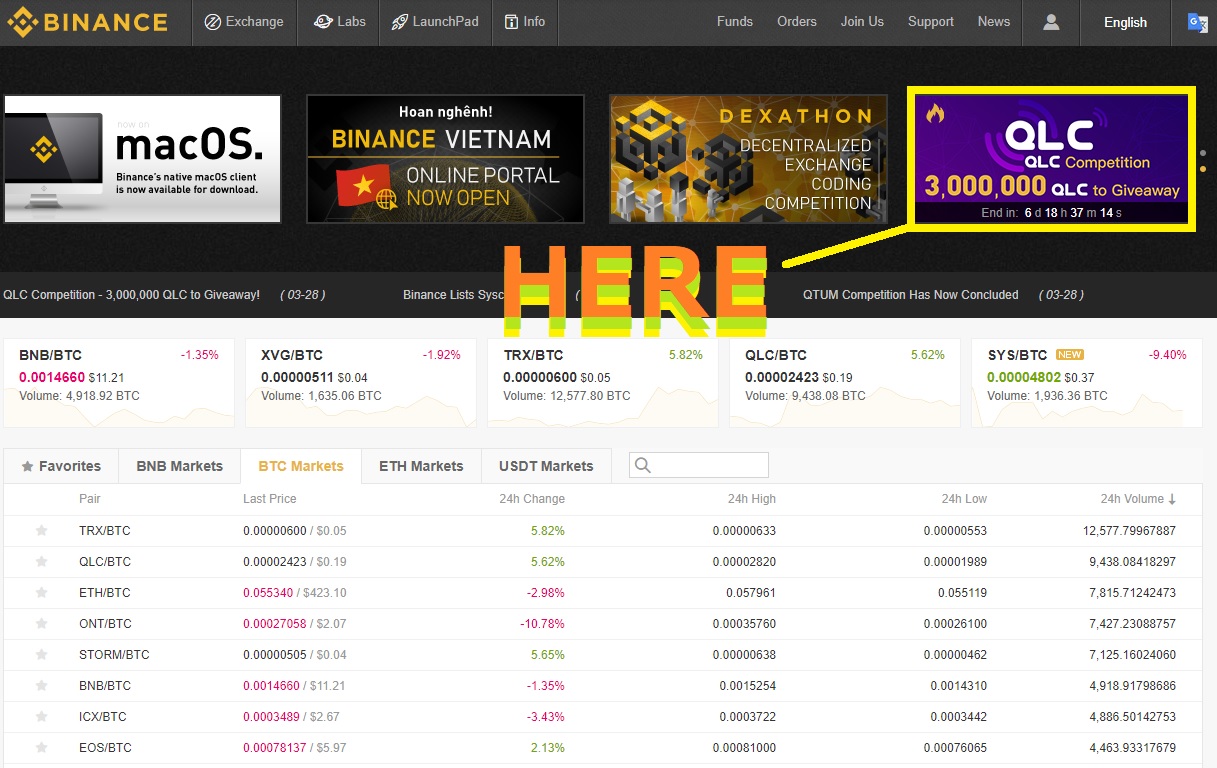
Task: Open the user account icon
Action: click(1051, 22)
